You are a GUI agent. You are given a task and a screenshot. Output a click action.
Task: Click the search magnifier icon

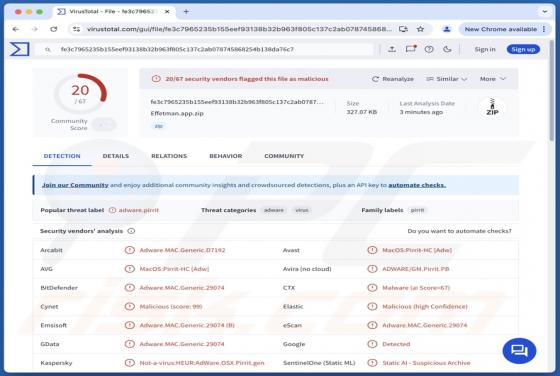(x=48, y=50)
